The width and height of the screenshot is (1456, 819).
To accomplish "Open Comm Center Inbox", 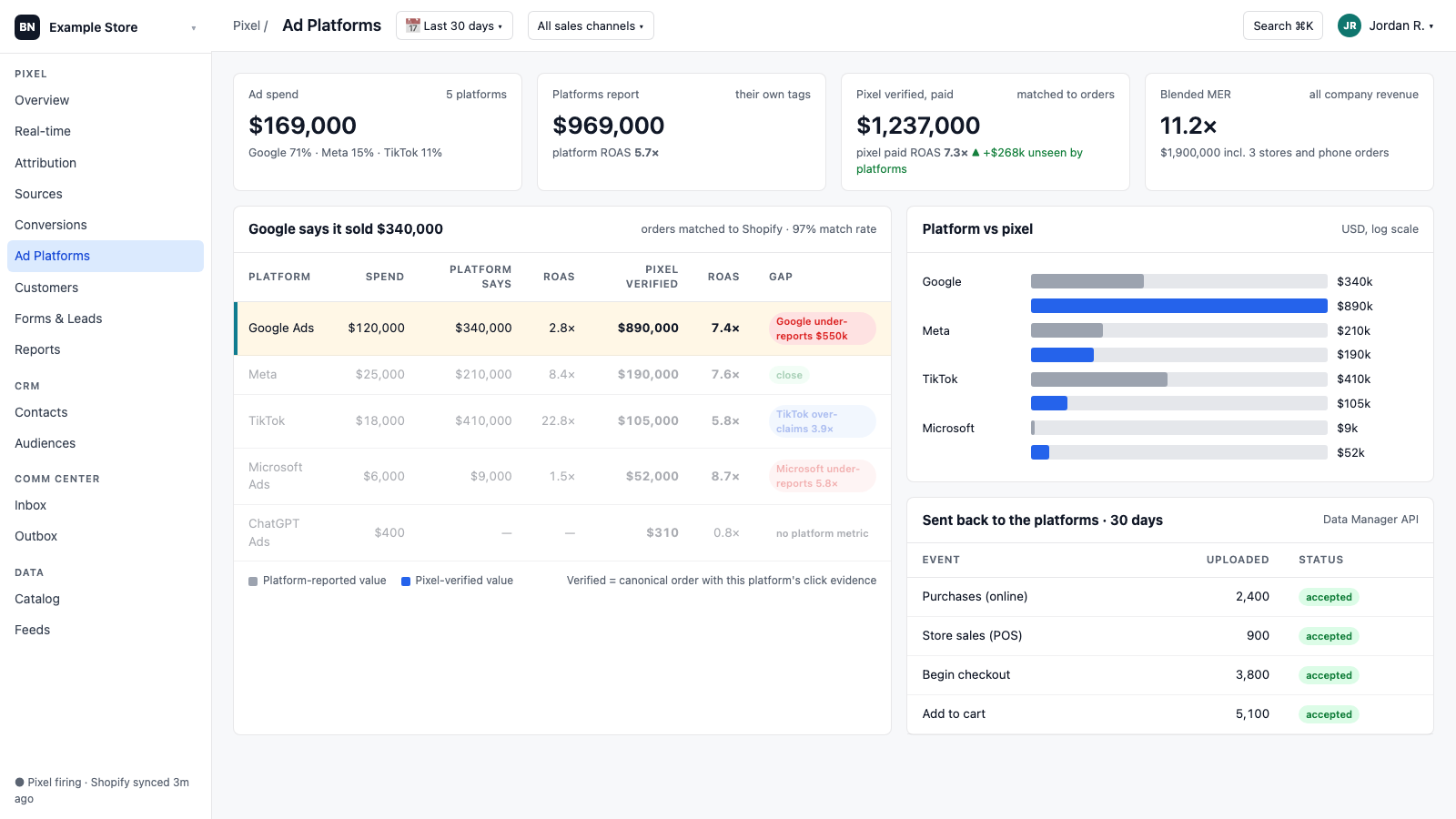I will click(106, 505).
